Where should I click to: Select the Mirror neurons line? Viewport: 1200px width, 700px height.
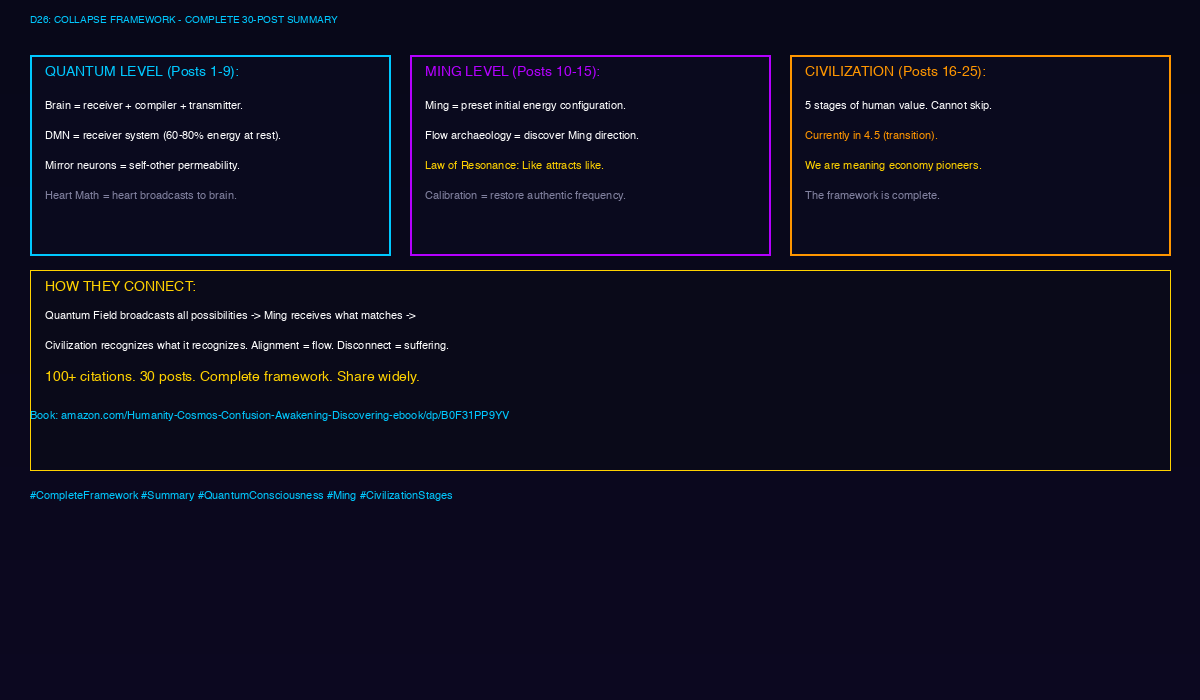[x=142, y=165]
